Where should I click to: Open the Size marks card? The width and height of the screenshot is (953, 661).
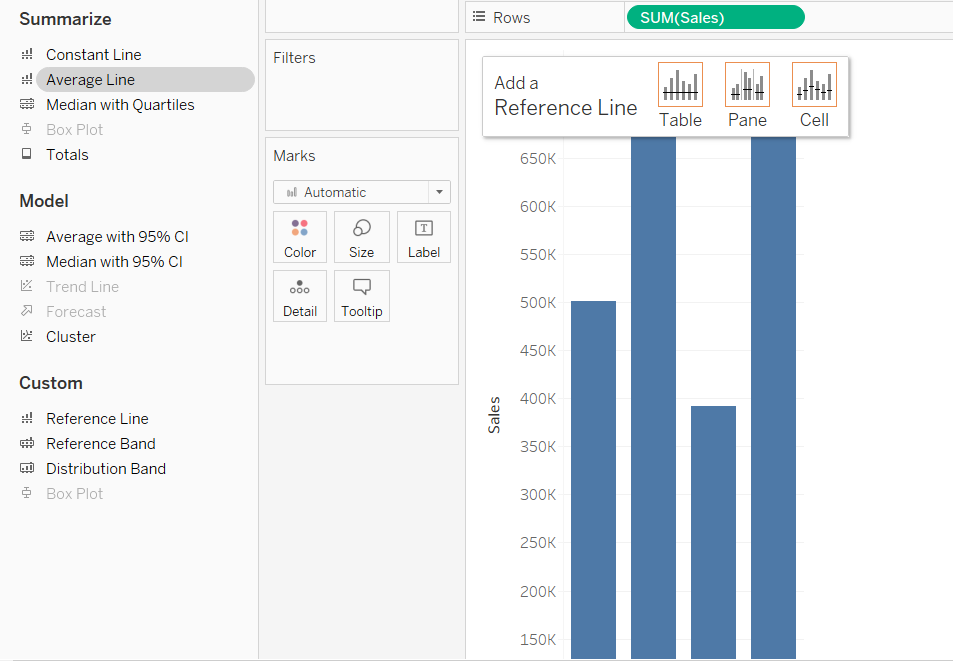pos(361,237)
